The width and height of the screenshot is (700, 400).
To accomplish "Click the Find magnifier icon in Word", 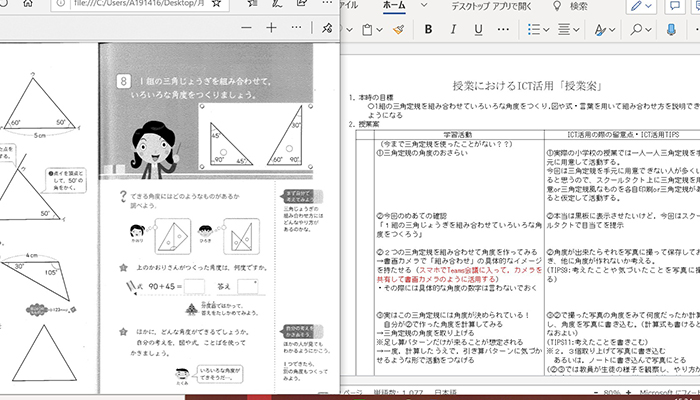I will click(x=636, y=29).
